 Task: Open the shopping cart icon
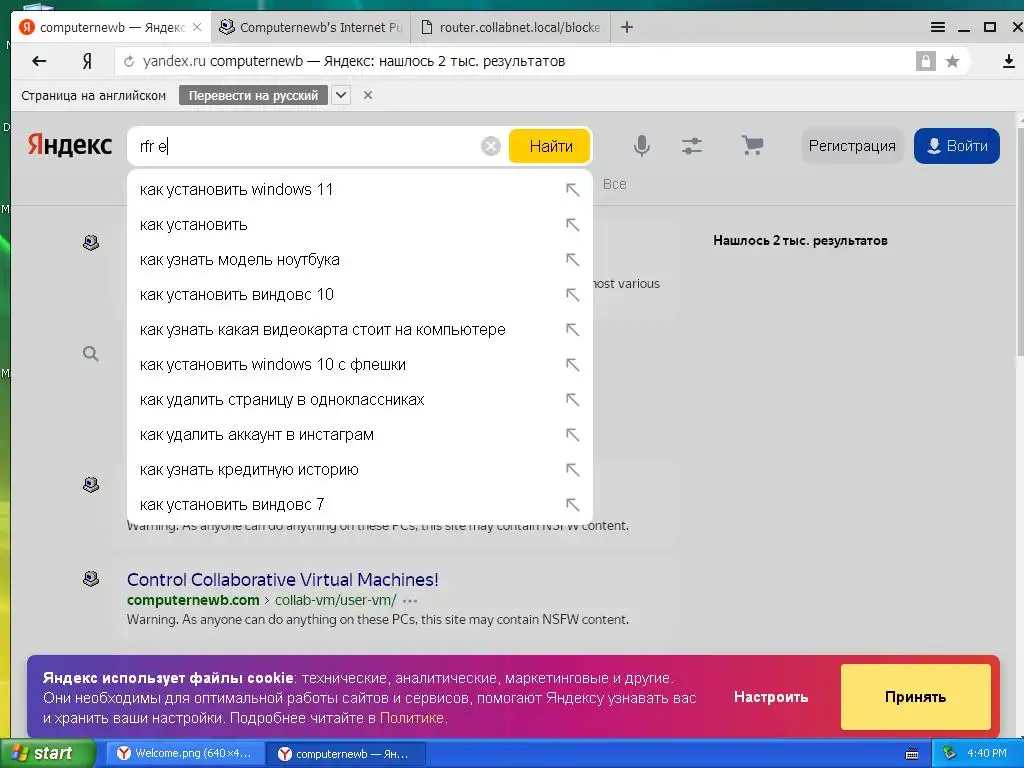click(752, 145)
